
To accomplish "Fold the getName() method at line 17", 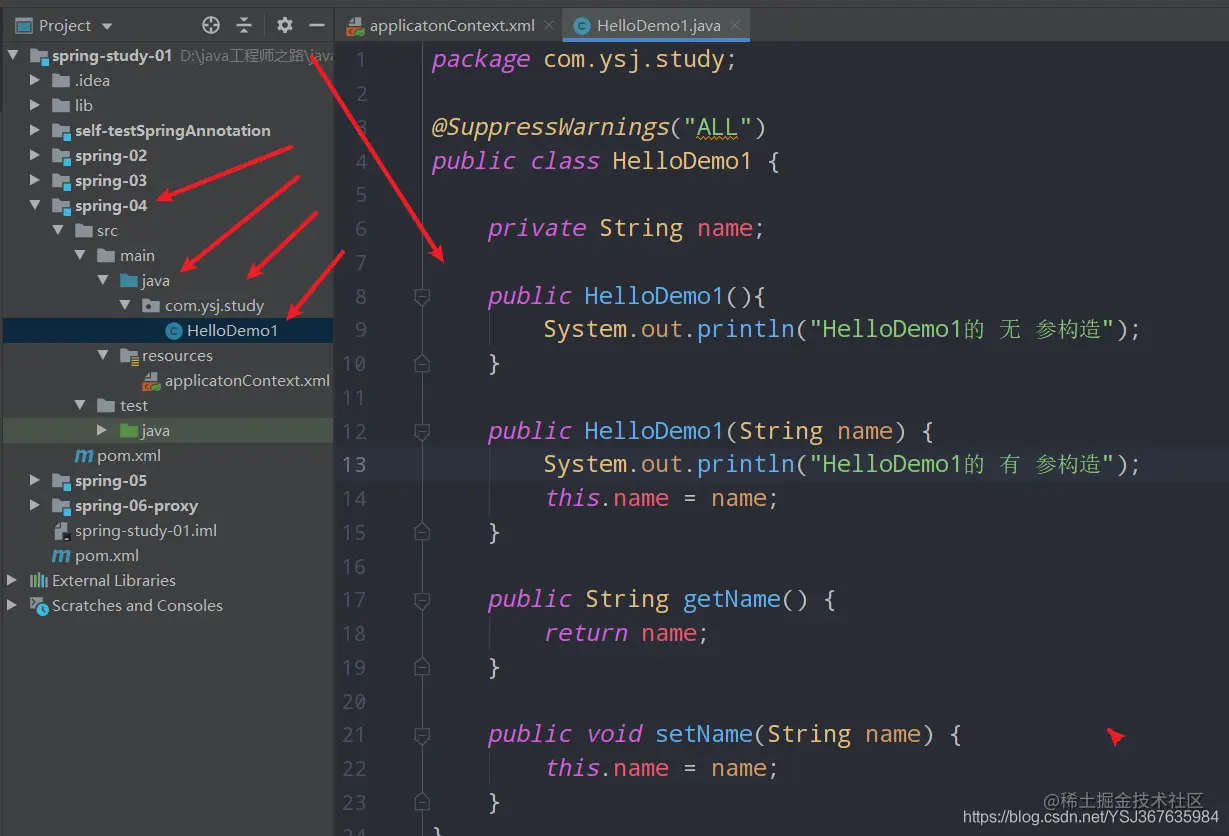I will tap(422, 600).
